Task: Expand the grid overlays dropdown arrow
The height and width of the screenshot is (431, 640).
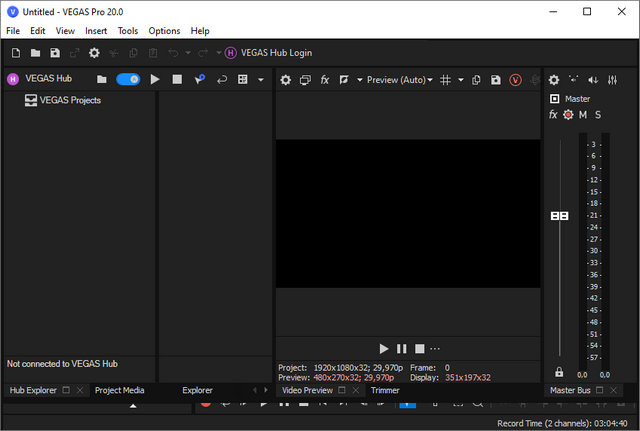Action: pos(461,80)
